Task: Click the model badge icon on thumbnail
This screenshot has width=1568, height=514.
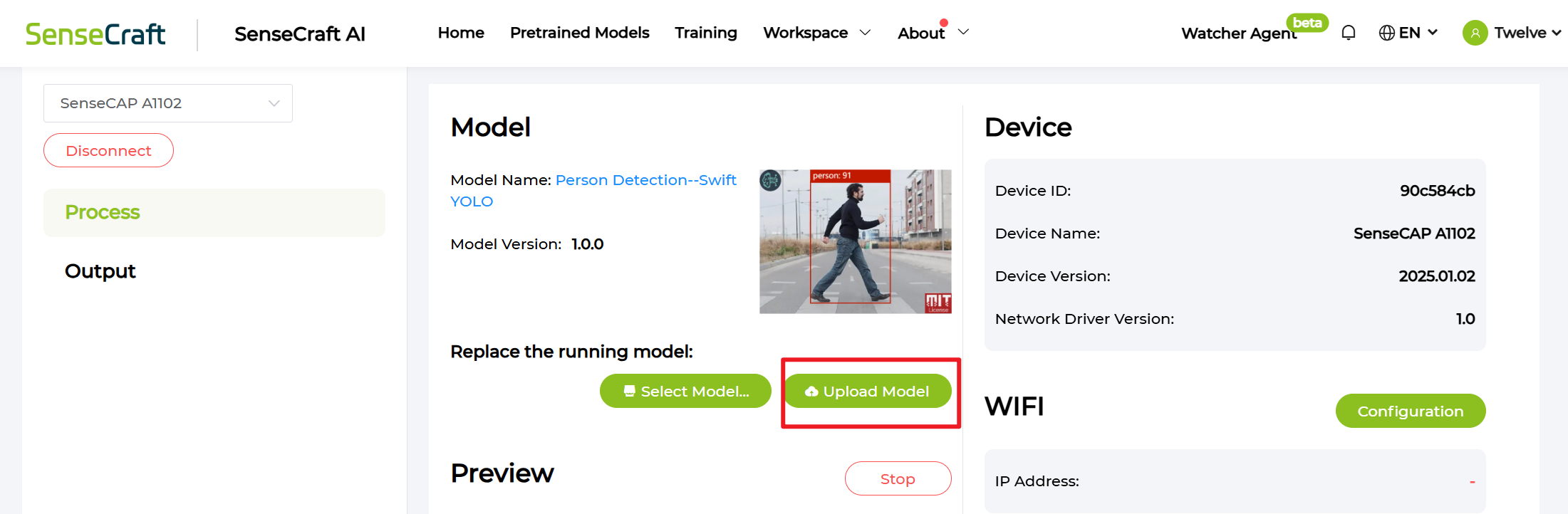Action: coord(770,180)
